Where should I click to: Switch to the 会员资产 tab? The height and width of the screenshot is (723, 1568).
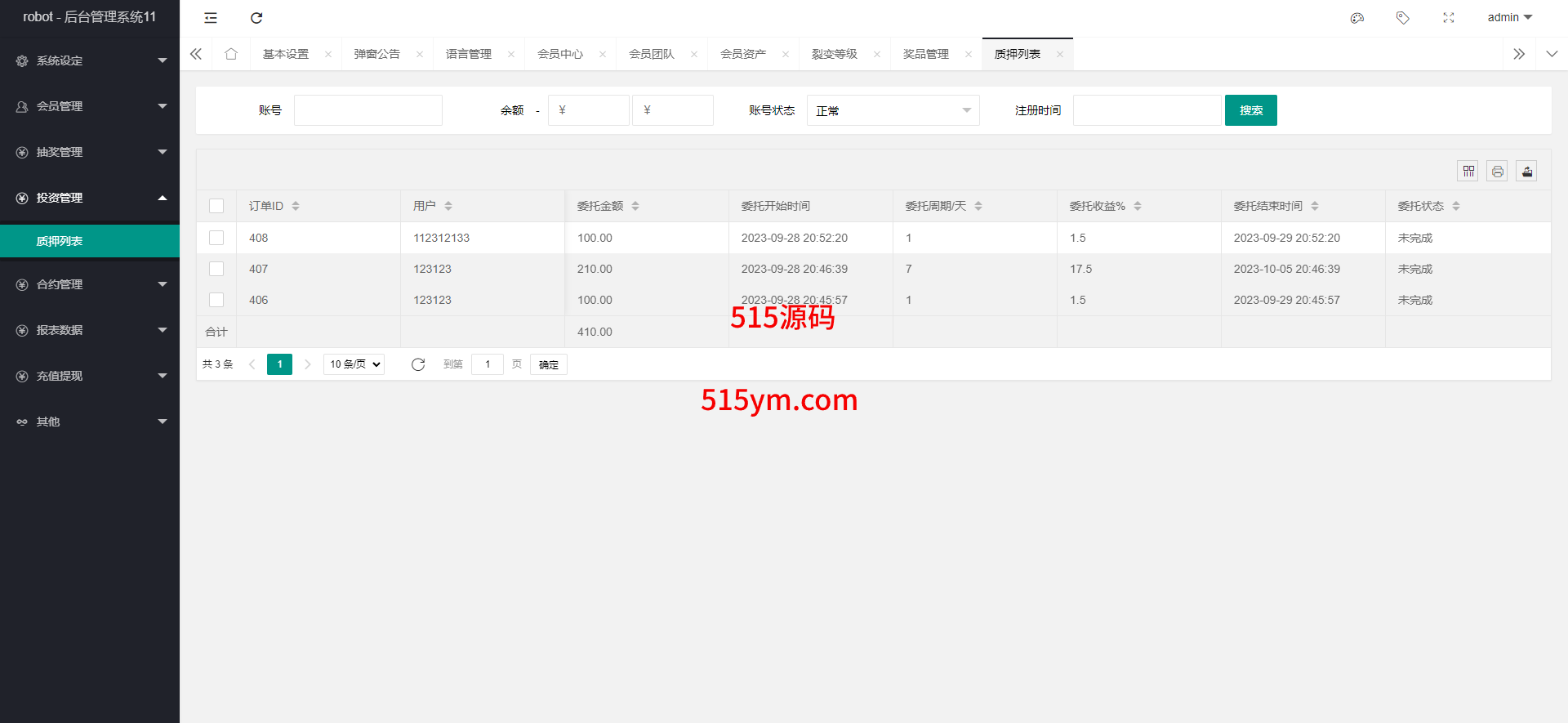coord(742,54)
